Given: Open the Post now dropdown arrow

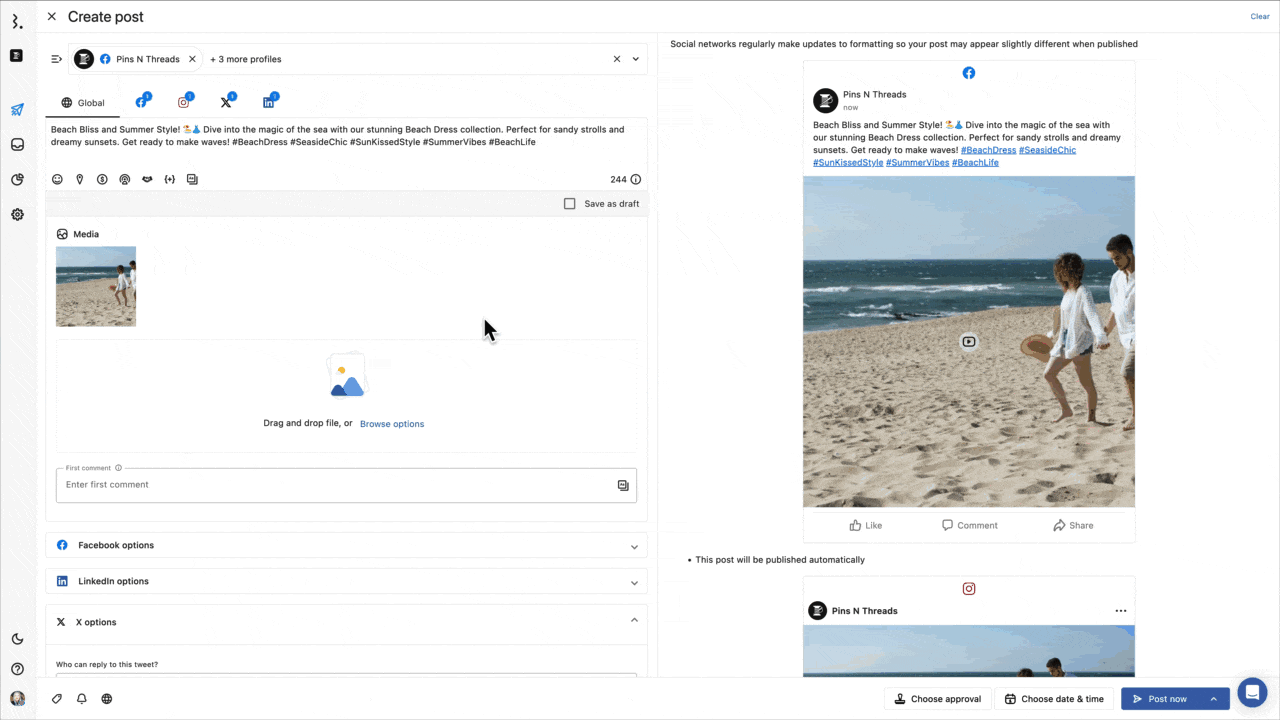Looking at the screenshot, I should tap(1214, 699).
